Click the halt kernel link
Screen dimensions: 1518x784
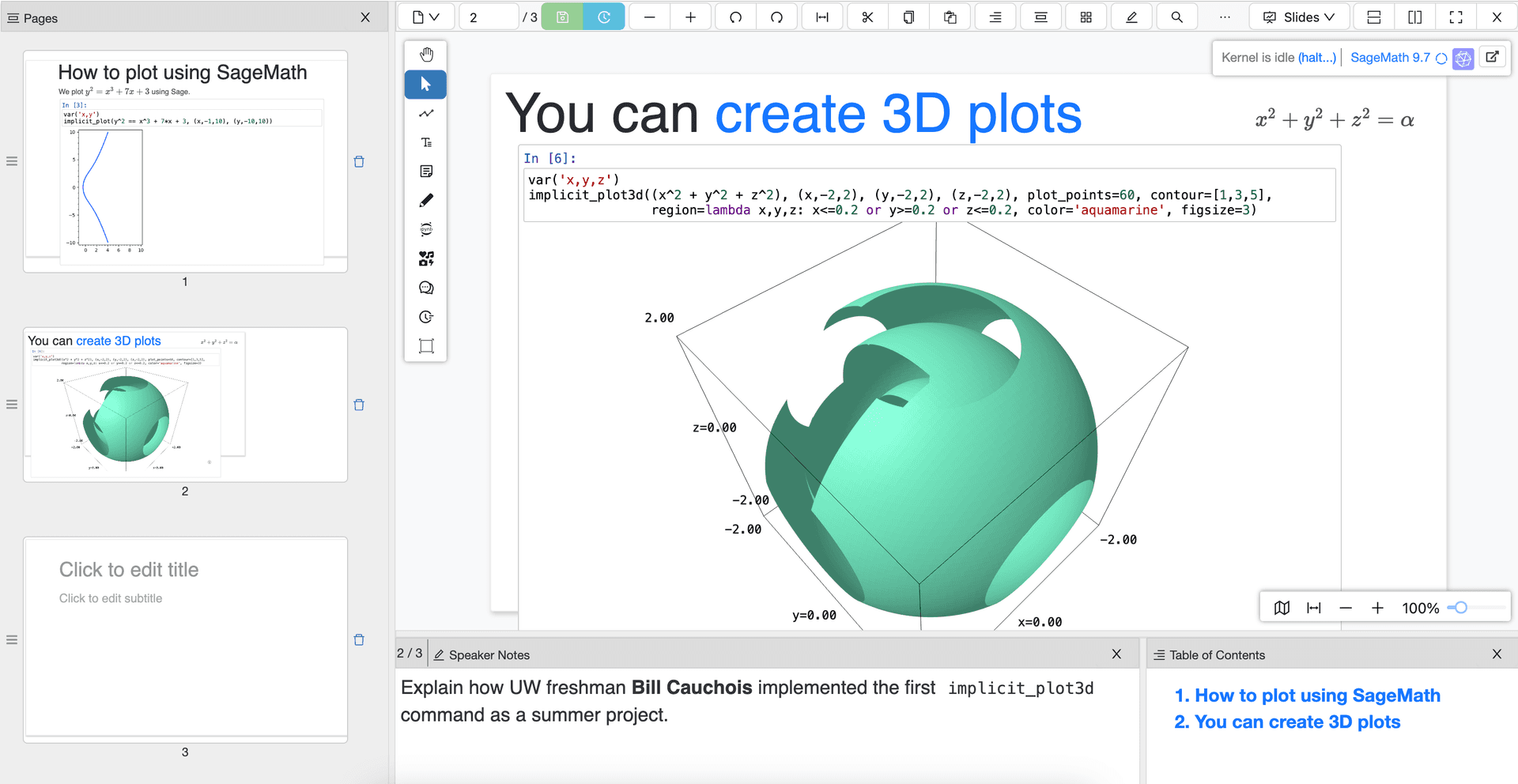1316,57
